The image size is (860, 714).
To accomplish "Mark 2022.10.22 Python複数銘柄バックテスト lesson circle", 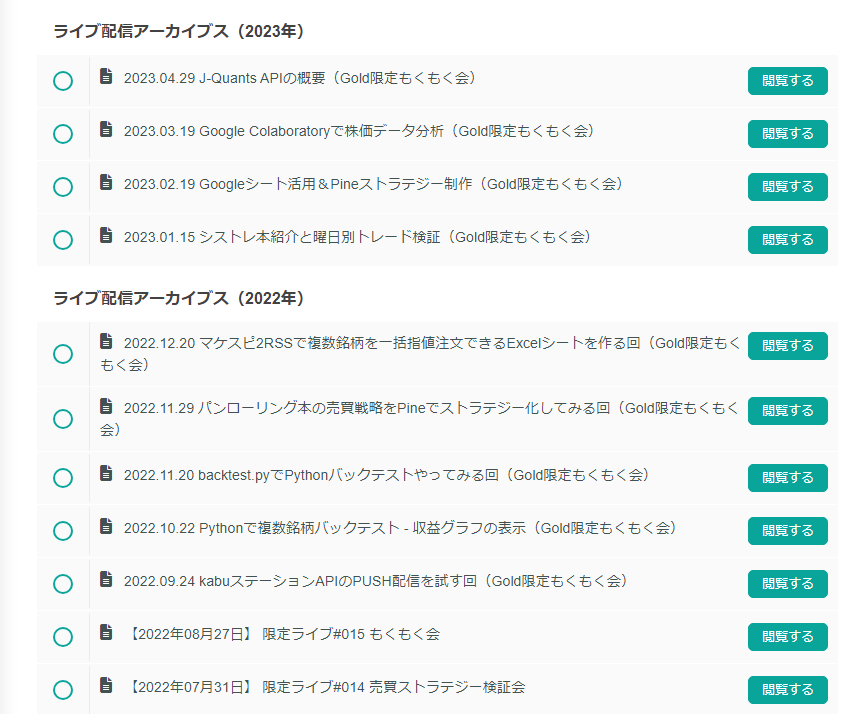I will tap(63, 531).
